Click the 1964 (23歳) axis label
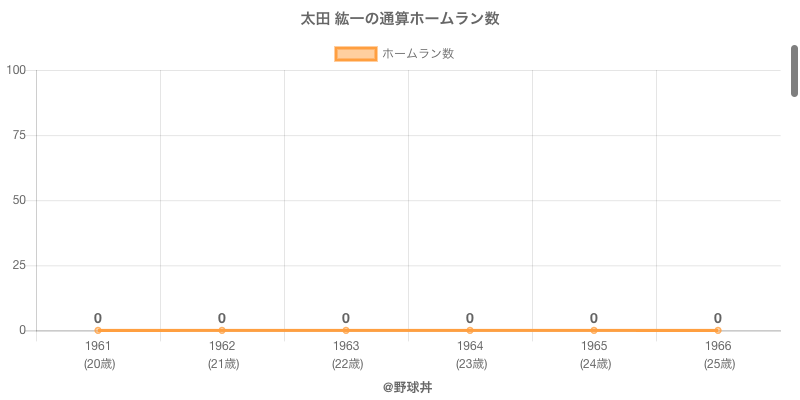 tap(470, 355)
